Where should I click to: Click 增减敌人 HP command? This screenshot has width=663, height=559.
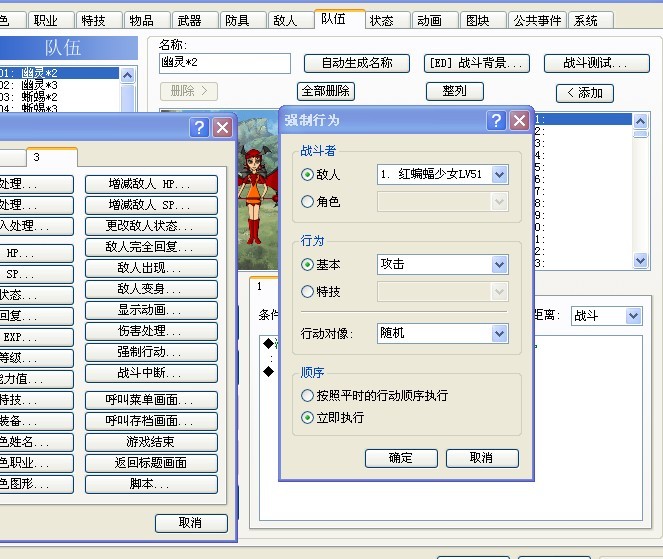click(151, 184)
